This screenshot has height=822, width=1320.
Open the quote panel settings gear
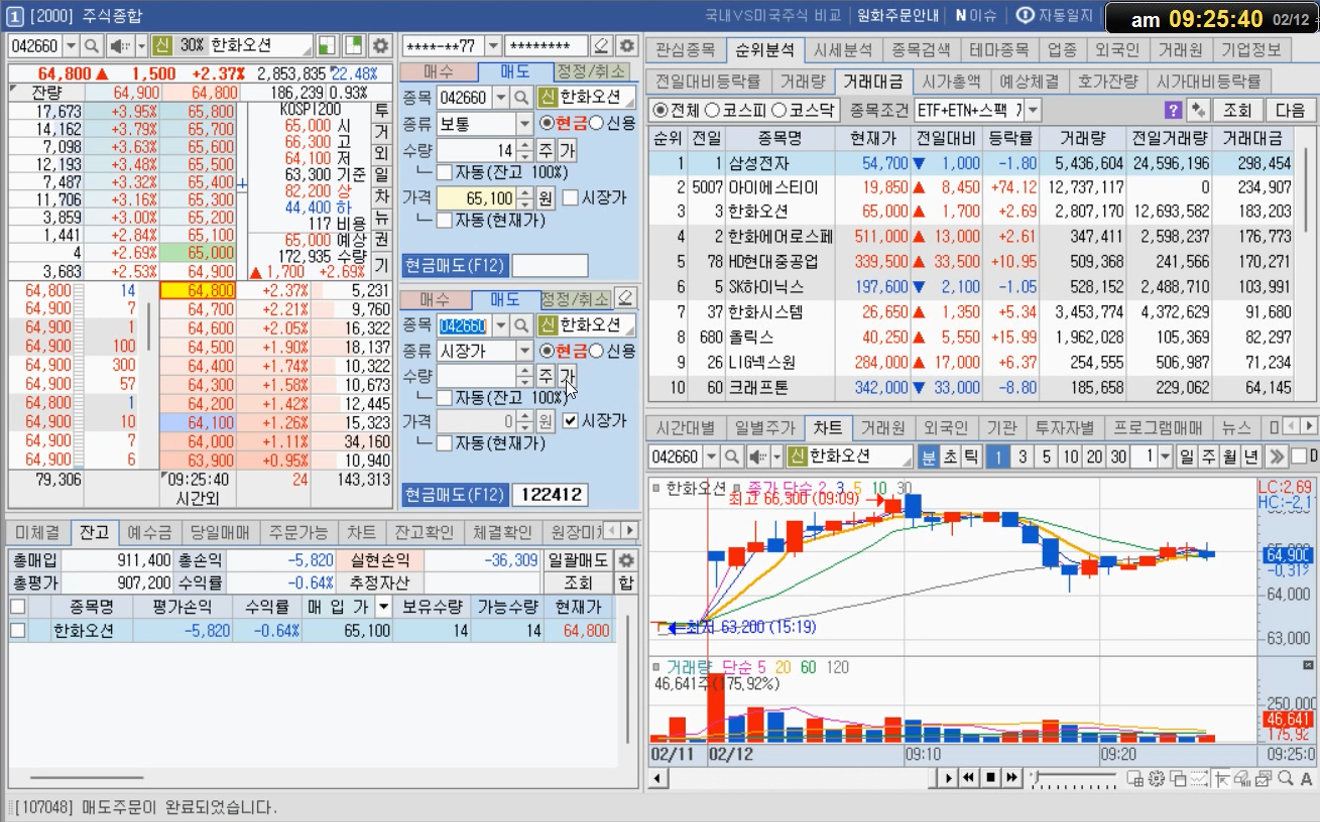pyautogui.click(x=380, y=46)
